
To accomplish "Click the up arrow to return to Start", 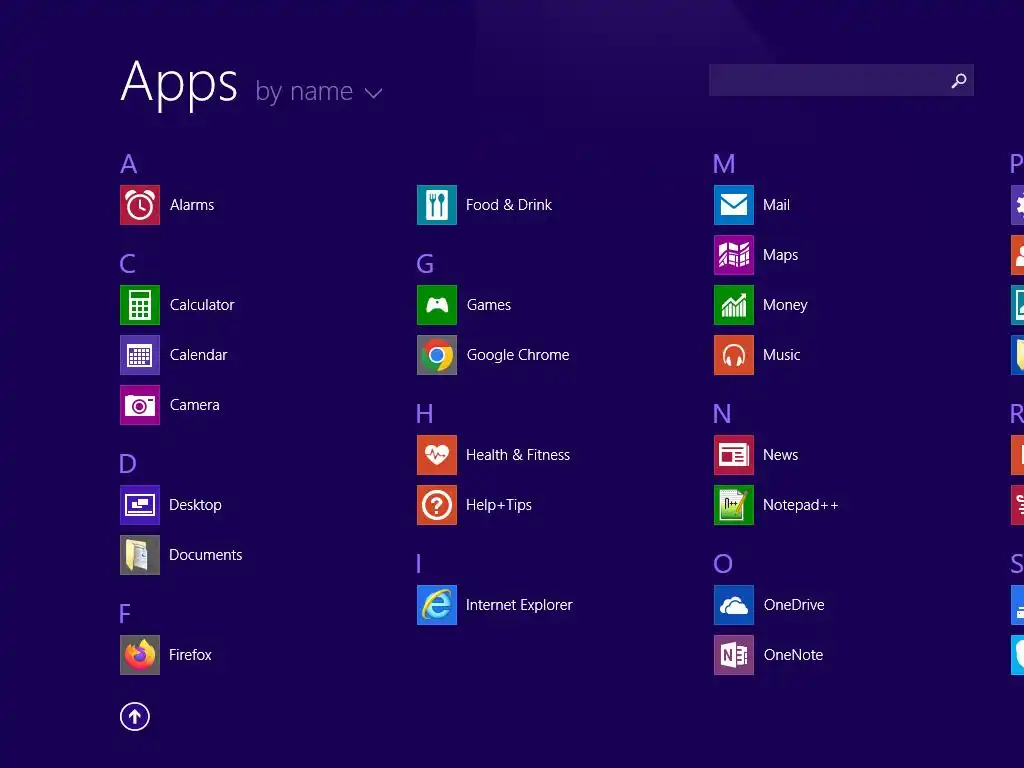I will point(135,717).
